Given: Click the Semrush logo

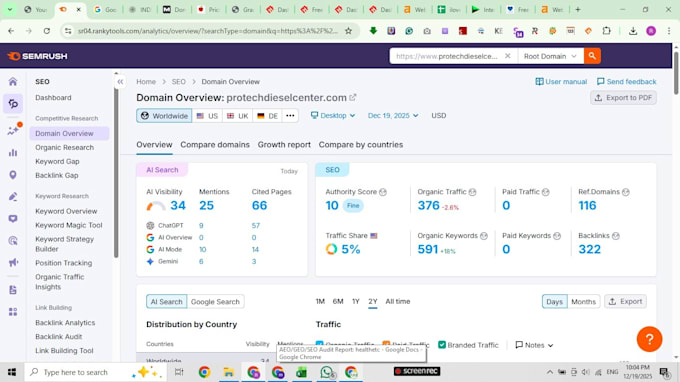Looking at the screenshot, I should (37, 56).
